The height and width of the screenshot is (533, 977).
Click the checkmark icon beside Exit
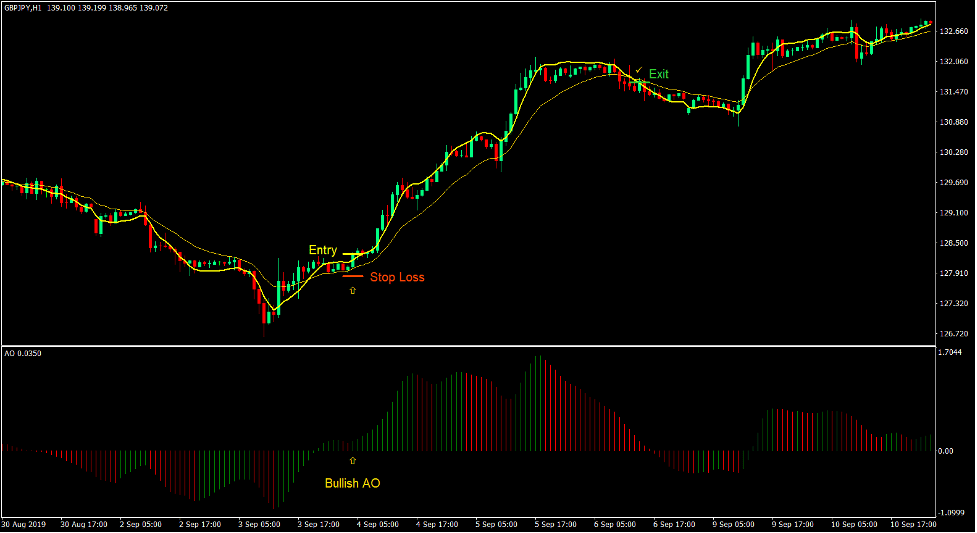tap(638, 70)
